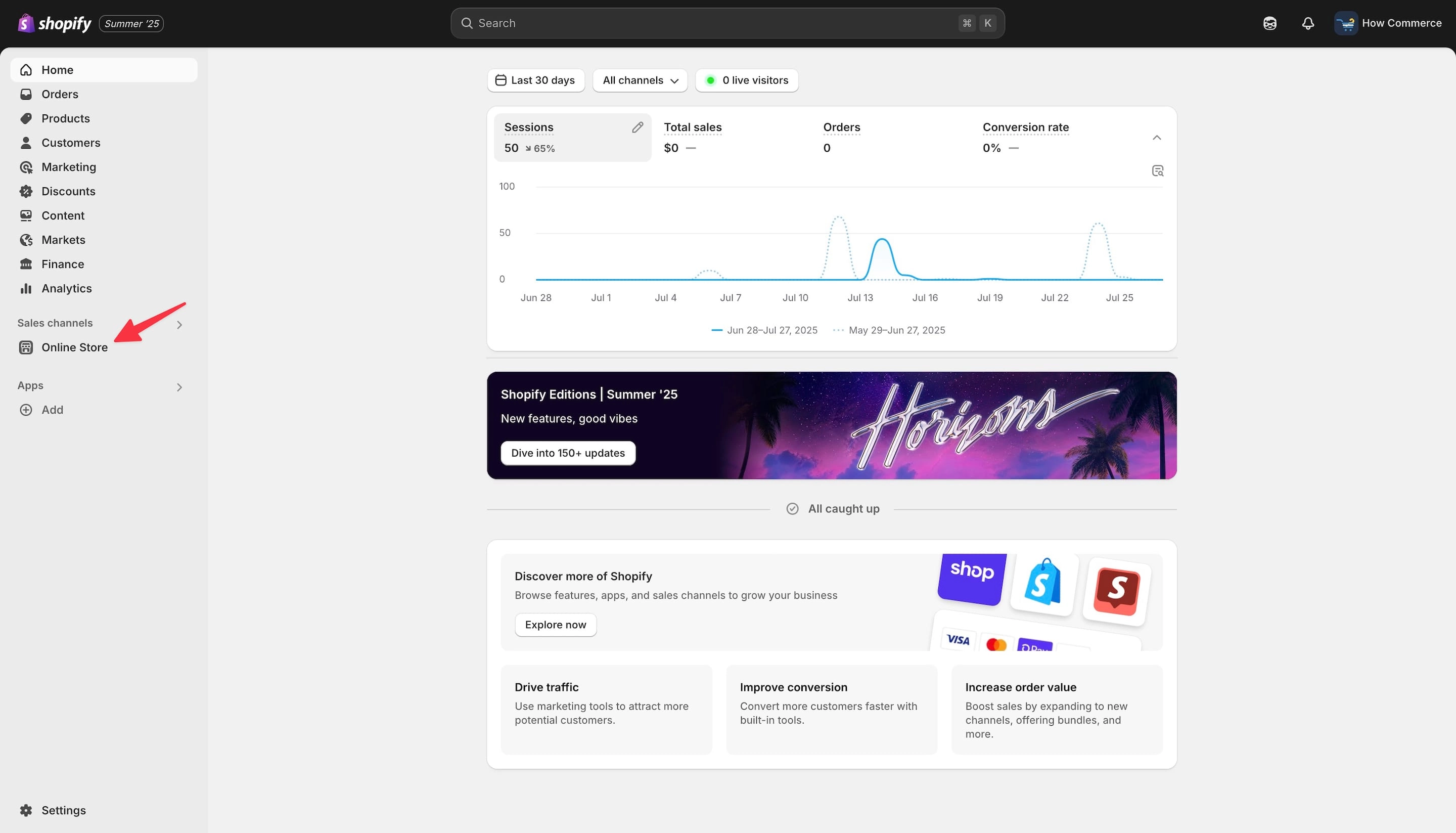Open the Sidekick assistant icon in the top bar
1456x833 pixels.
coord(1269,23)
